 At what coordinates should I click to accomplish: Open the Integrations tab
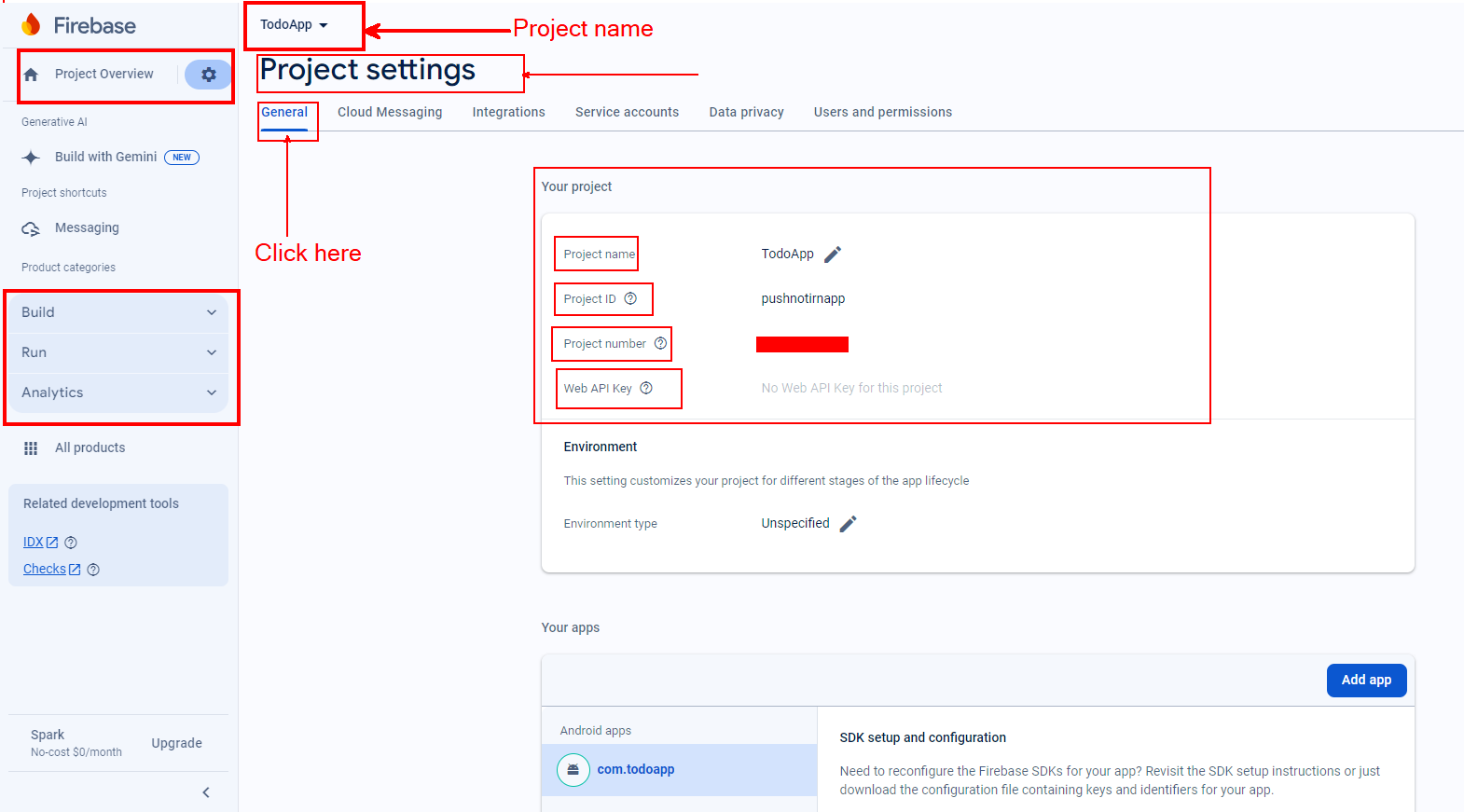(x=509, y=113)
